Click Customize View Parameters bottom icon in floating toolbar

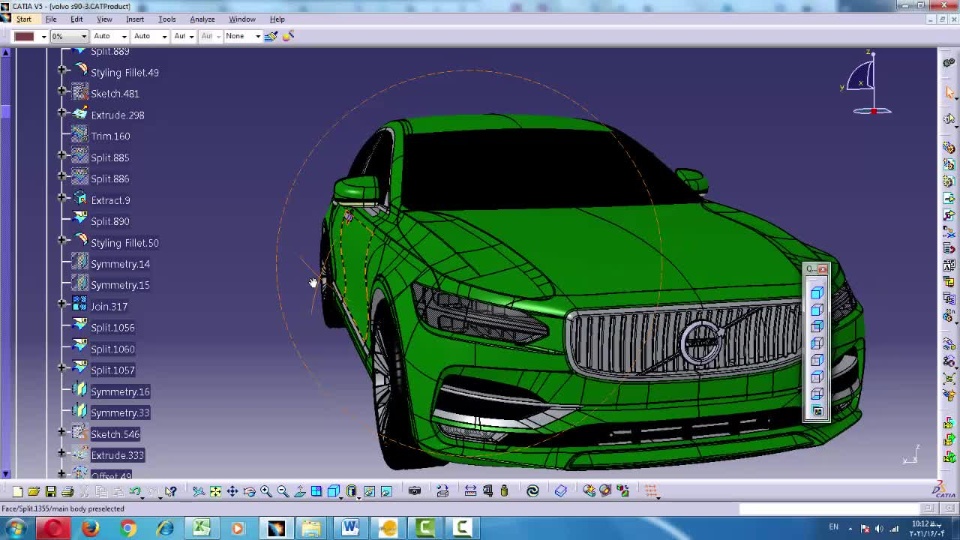(817, 411)
